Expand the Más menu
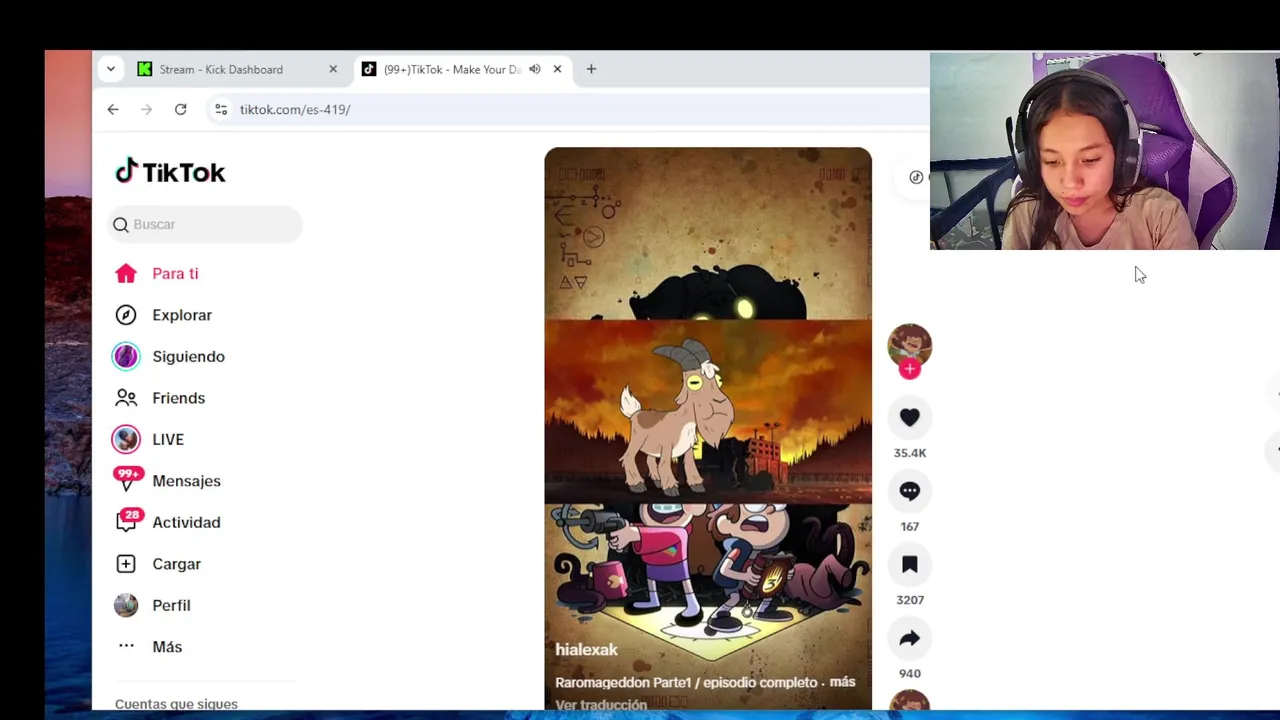Image resolution: width=1280 pixels, height=720 pixels. pos(167,647)
